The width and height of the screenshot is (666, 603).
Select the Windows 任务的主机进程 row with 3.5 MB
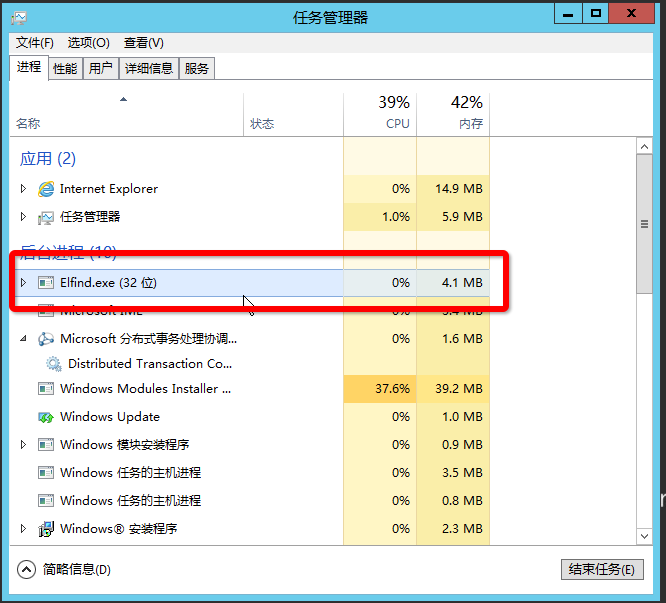coord(250,473)
